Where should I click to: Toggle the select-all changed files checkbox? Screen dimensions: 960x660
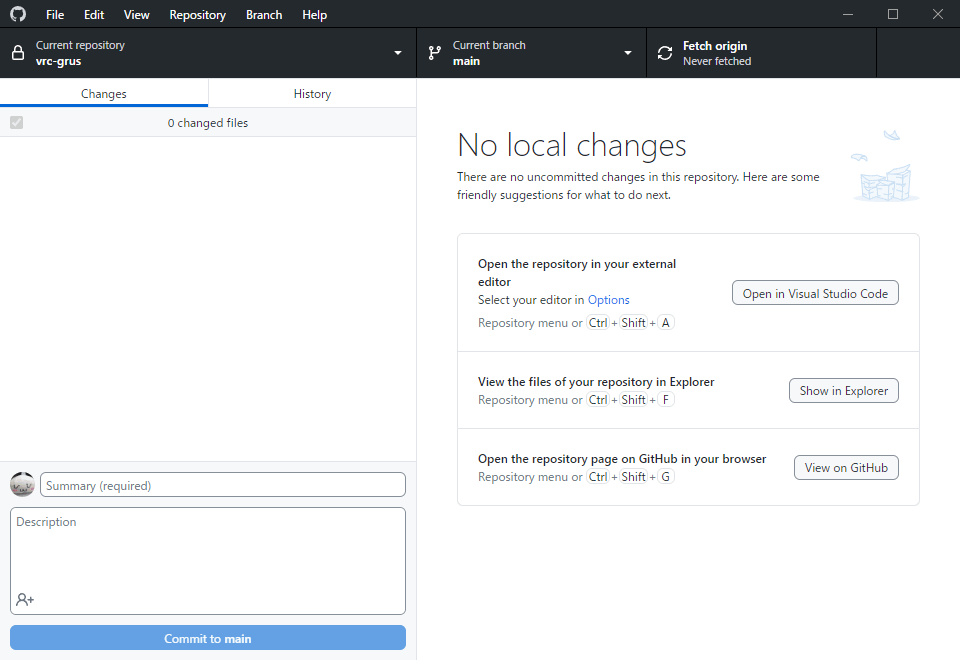point(17,122)
